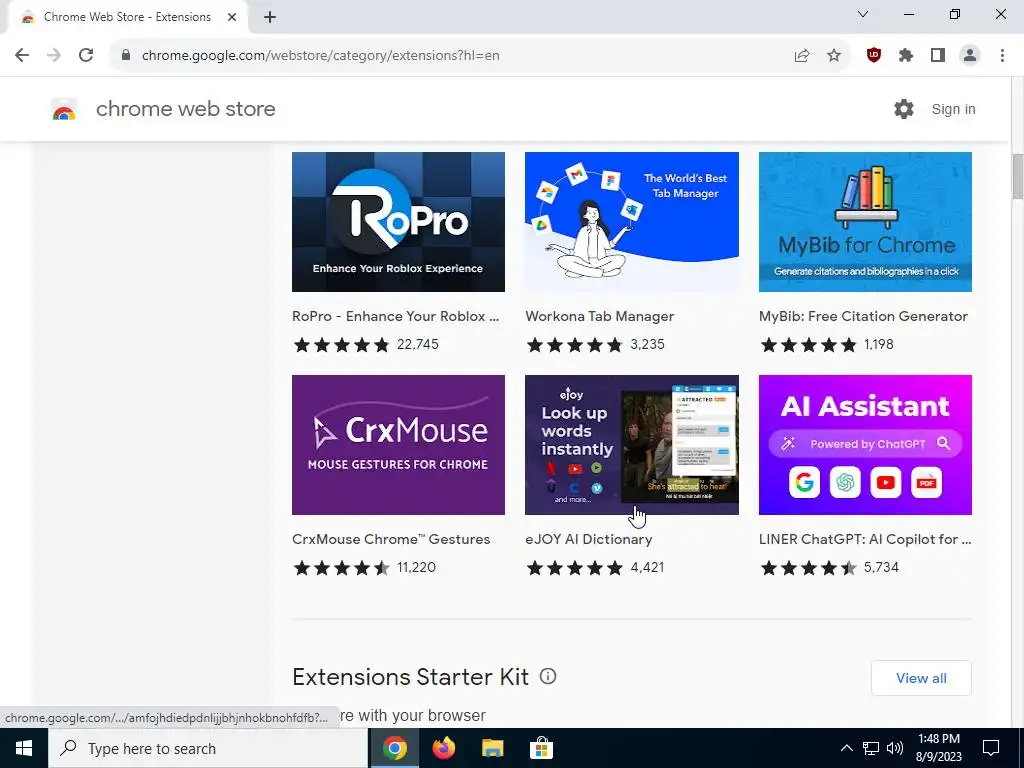Open Chrome from the taskbar
Viewport: 1024px width, 768px height.
tap(394, 748)
